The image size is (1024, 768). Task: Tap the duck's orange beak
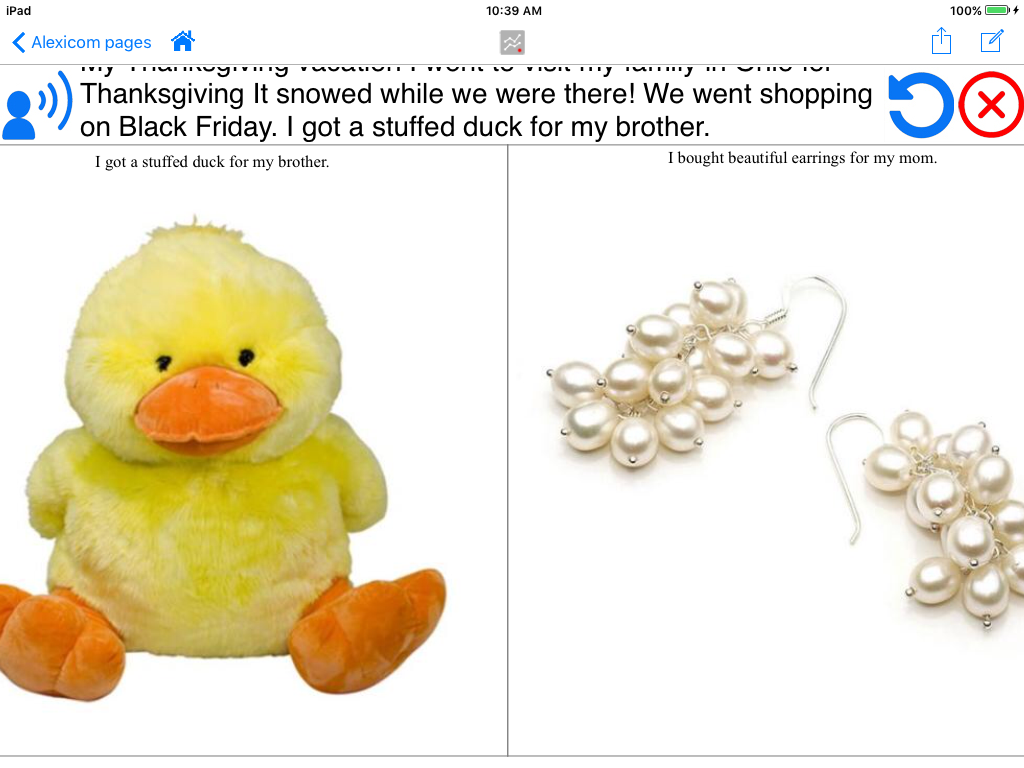pos(208,410)
